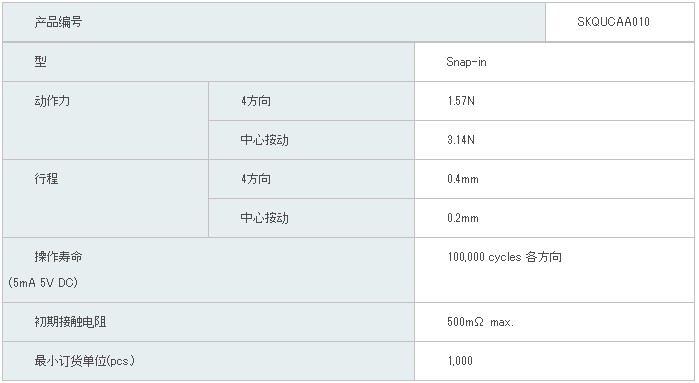Select the 型 row label
The image size is (699, 383).
[x=40, y=62]
